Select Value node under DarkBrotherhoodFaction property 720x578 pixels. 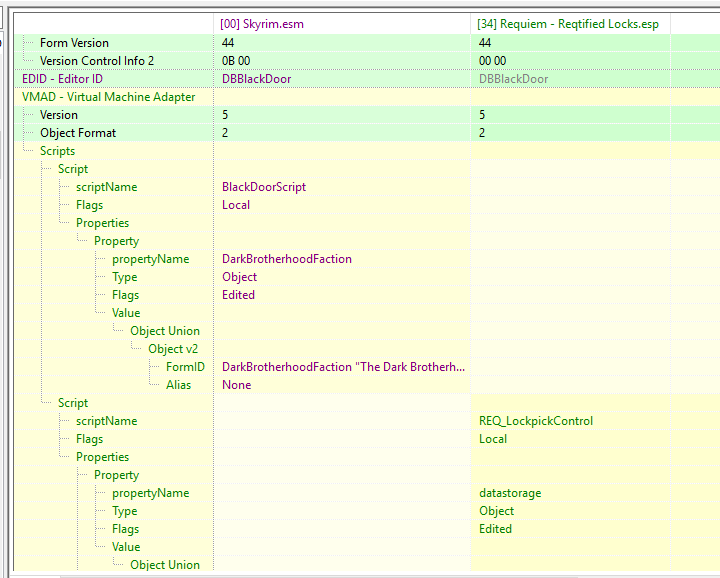(x=126, y=313)
